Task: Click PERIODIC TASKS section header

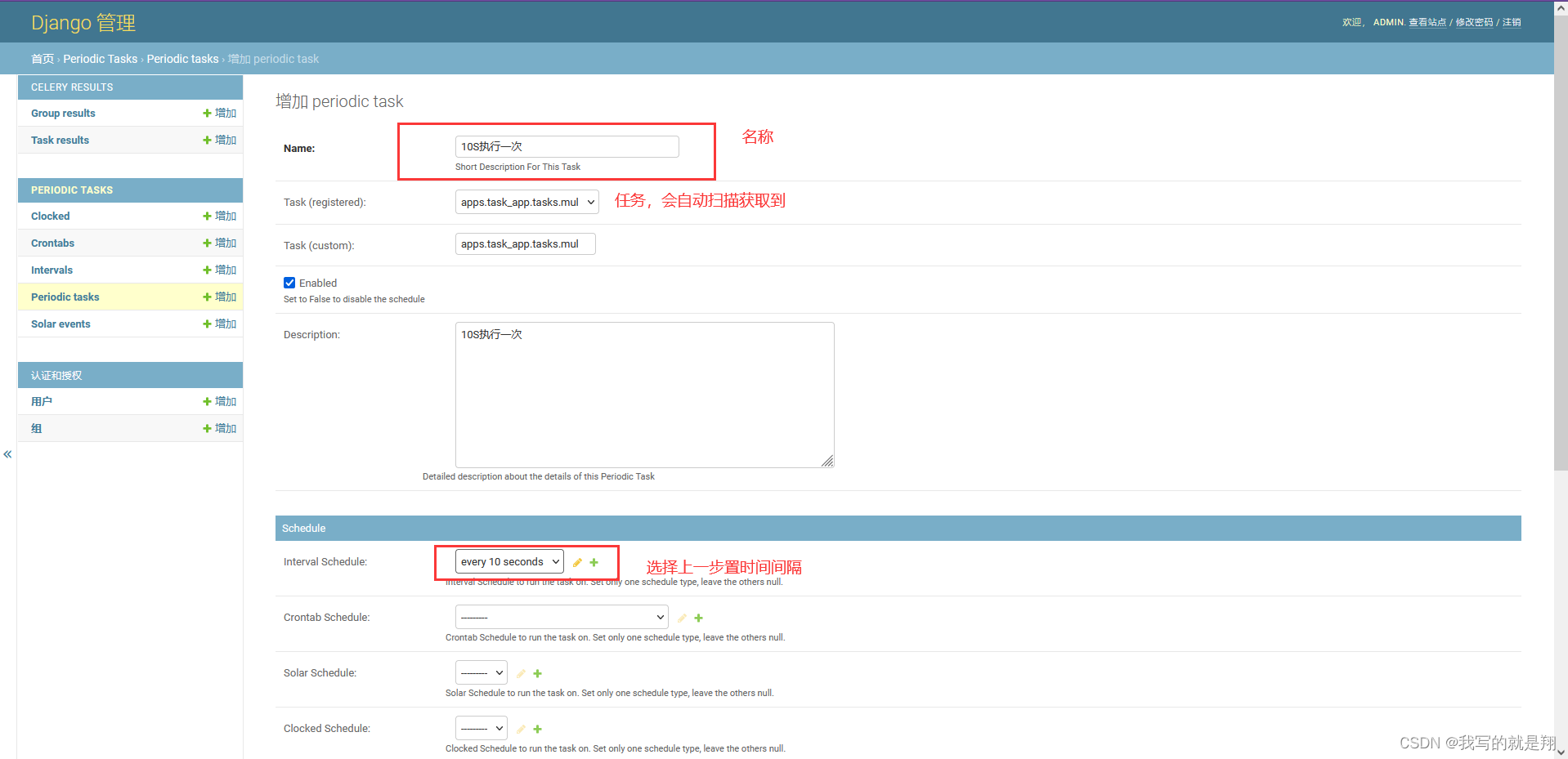Action: pos(72,190)
